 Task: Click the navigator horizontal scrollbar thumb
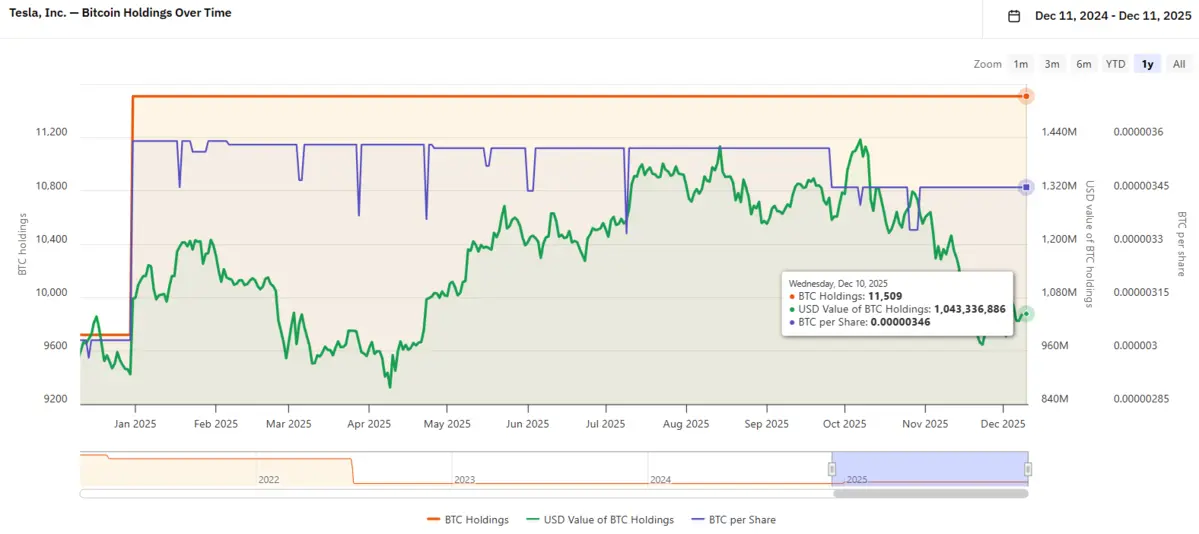pyautogui.click(x=930, y=493)
